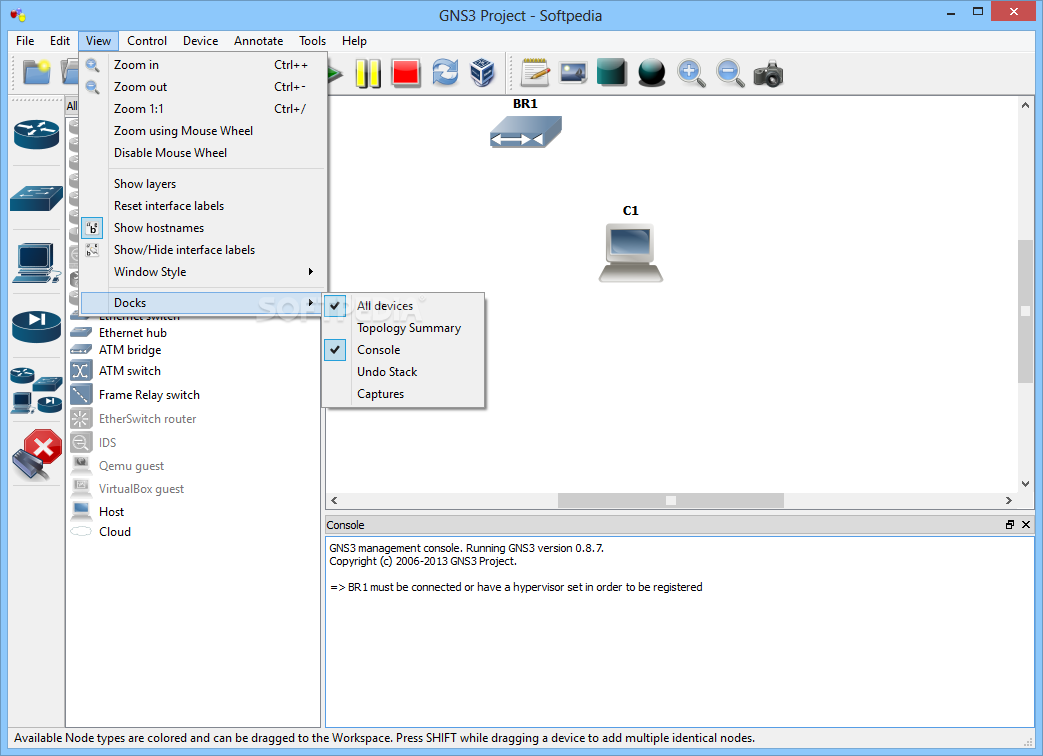Close the Console panel
Image resolution: width=1043 pixels, height=756 pixels.
pos(1026,525)
